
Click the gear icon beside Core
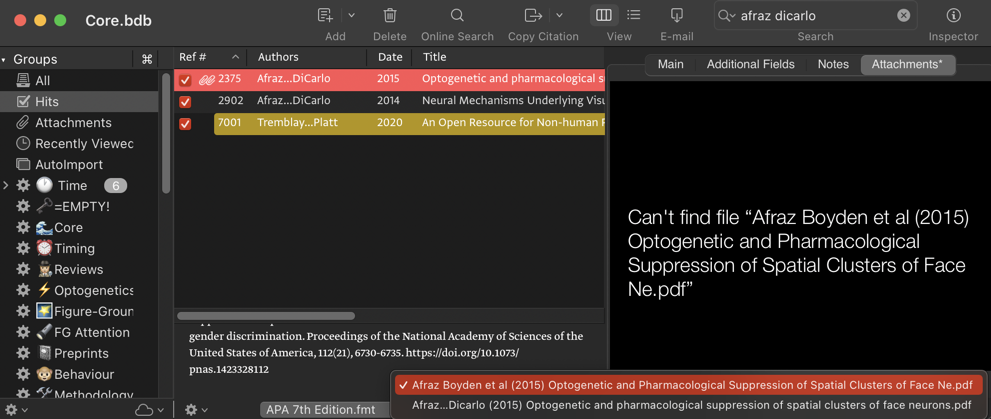[x=23, y=228]
